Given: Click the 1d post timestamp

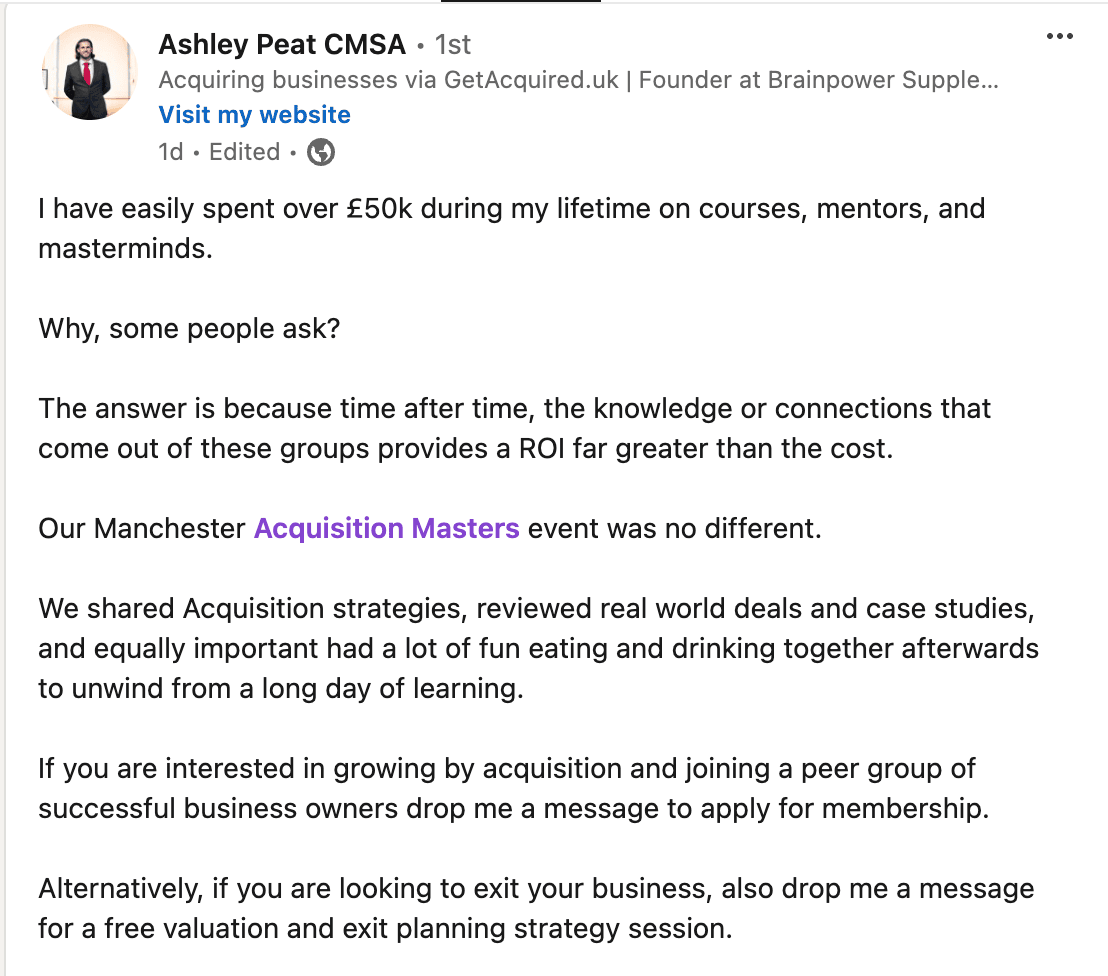Looking at the screenshot, I should point(170,152).
